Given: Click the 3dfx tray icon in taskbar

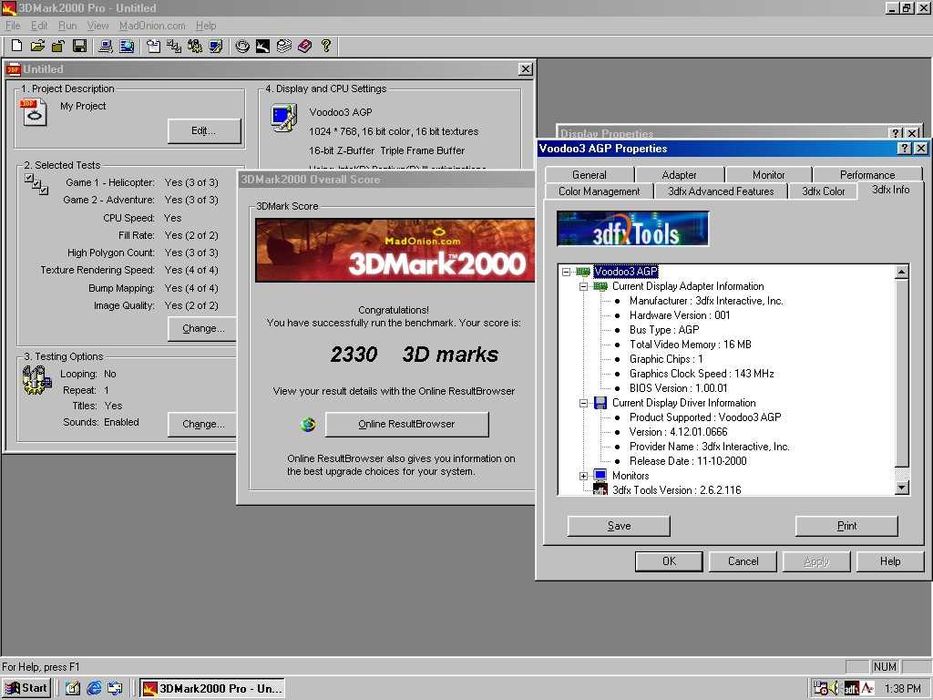Looking at the screenshot, I should tap(851, 688).
